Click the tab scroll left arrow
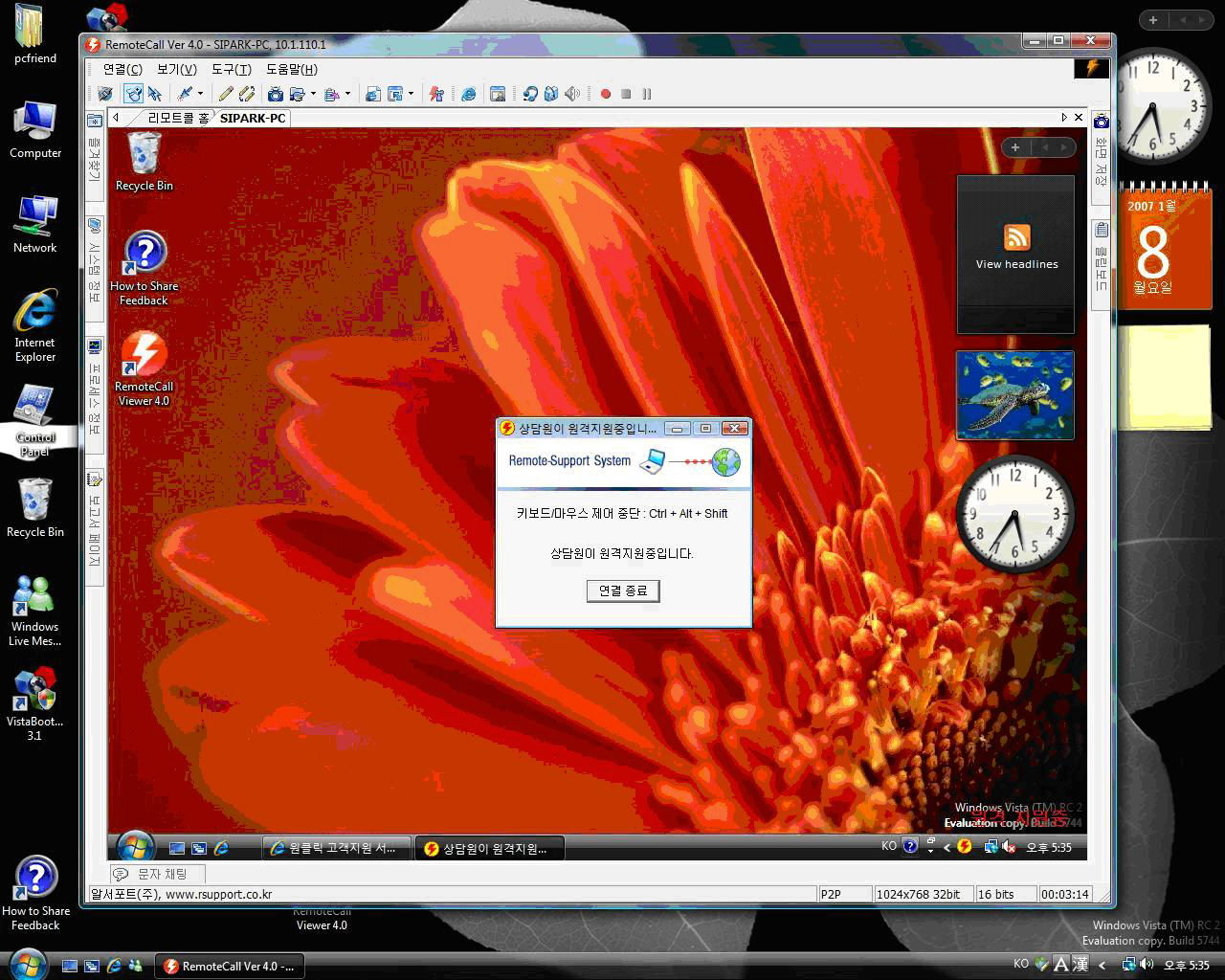The width and height of the screenshot is (1225, 980). [x=116, y=118]
